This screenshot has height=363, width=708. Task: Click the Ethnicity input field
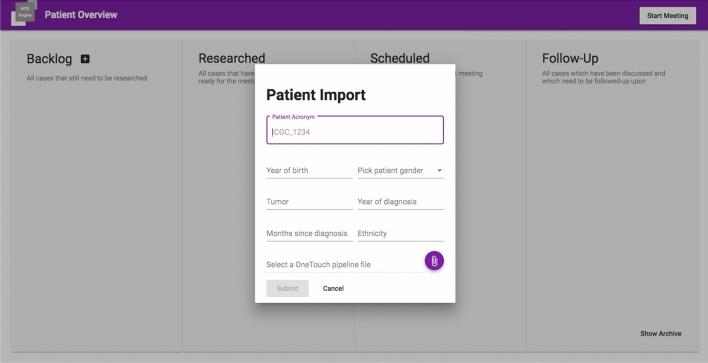click(401, 233)
